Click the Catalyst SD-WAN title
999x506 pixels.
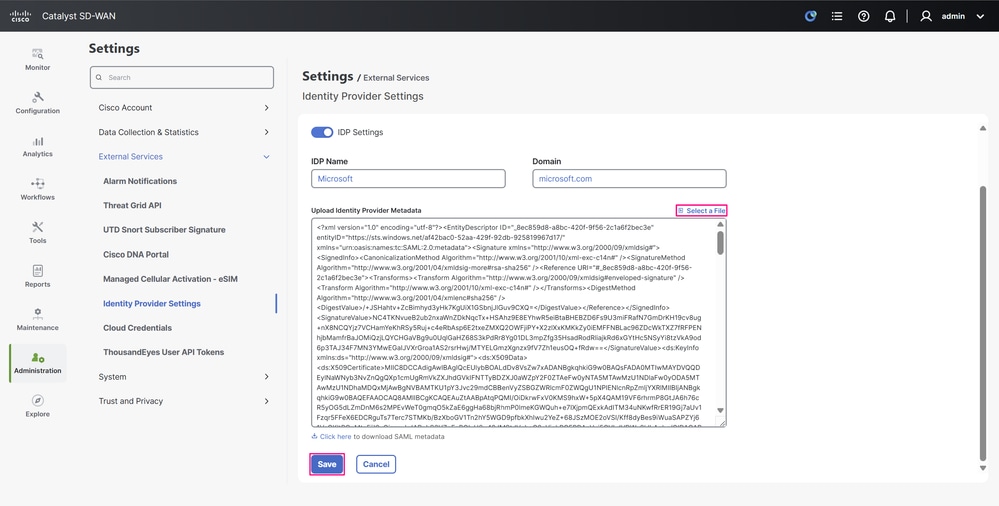click(79, 16)
